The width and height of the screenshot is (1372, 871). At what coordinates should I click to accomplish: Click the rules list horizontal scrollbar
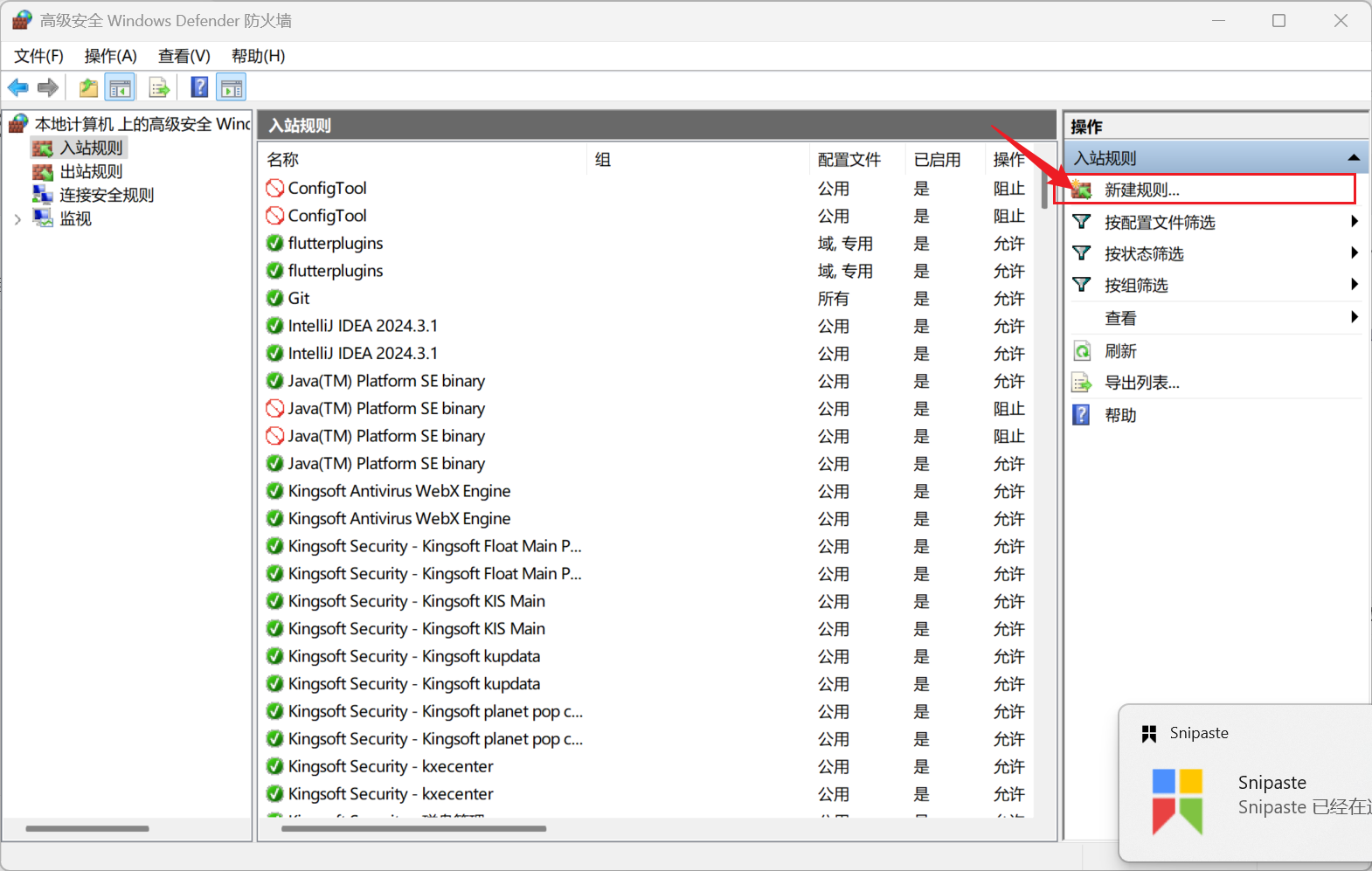[x=414, y=828]
